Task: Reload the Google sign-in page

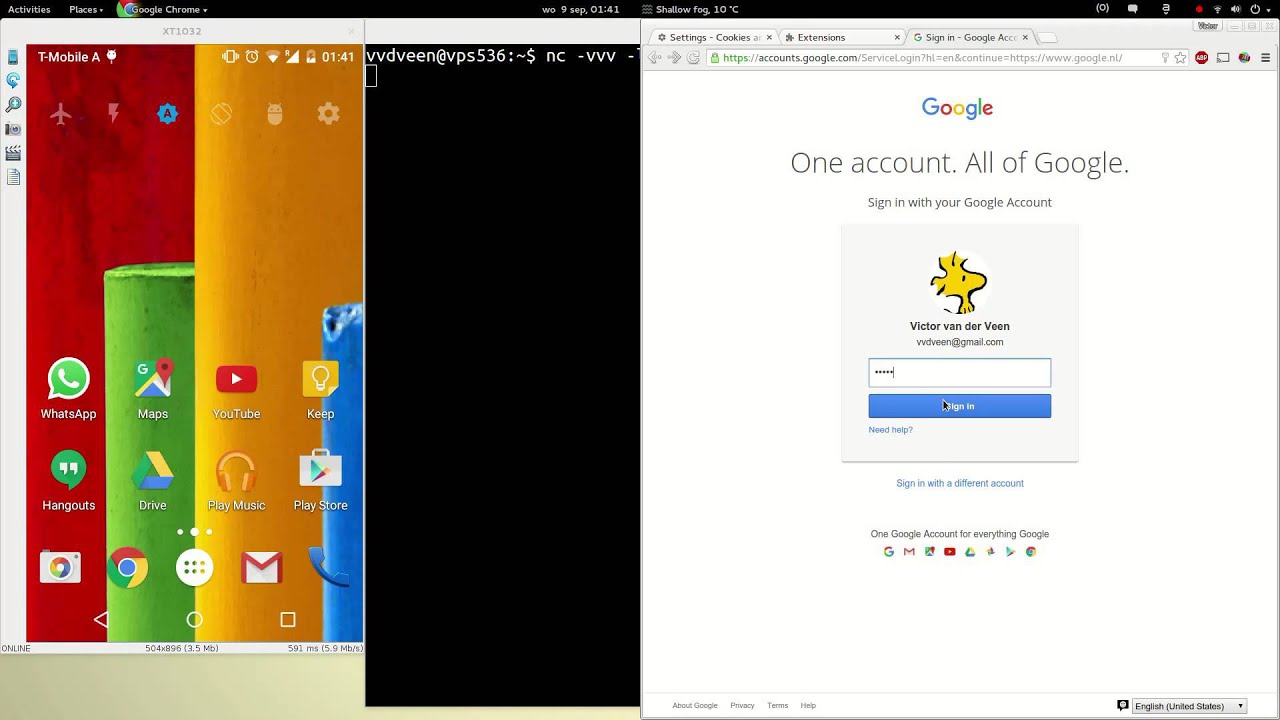Action: click(x=693, y=58)
